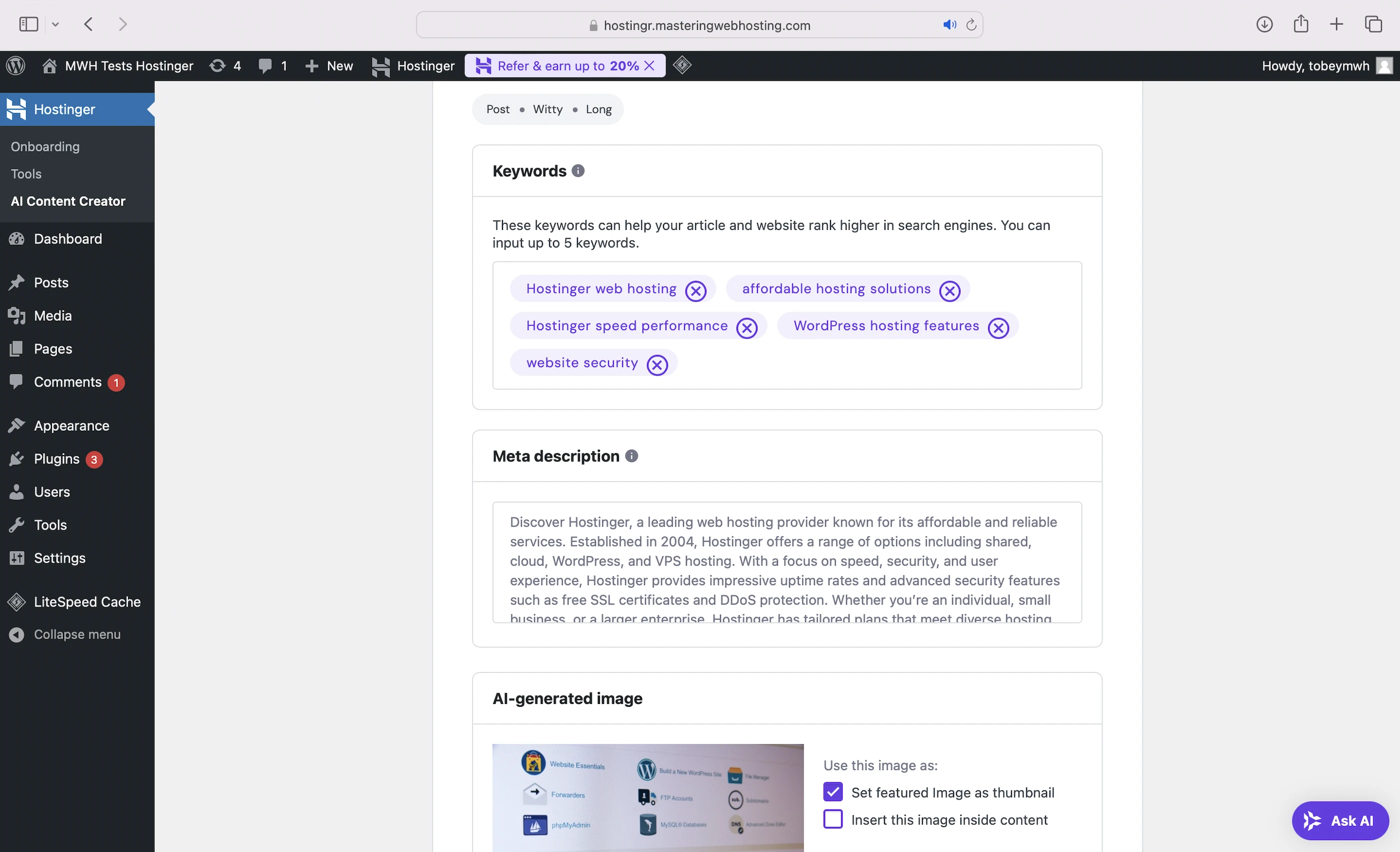Click the Meta description info icon
This screenshot has height=852, width=1400.
(x=631, y=456)
